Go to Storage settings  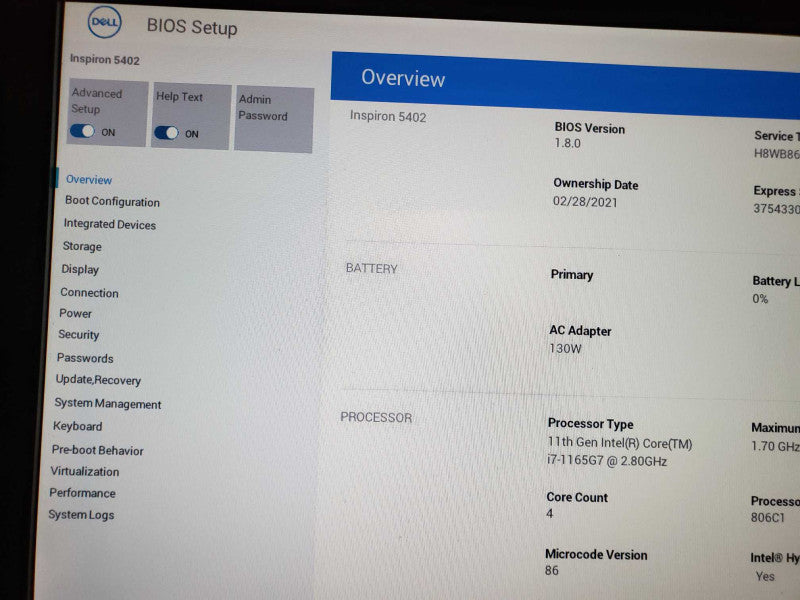point(82,246)
